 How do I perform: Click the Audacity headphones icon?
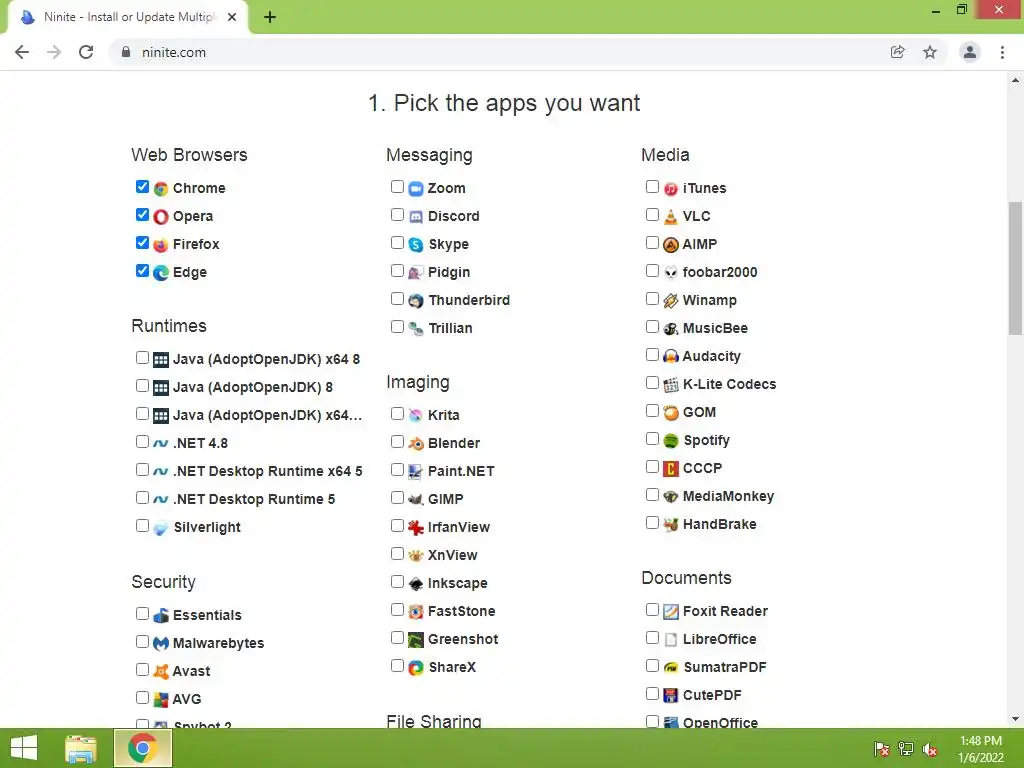pos(671,357)
